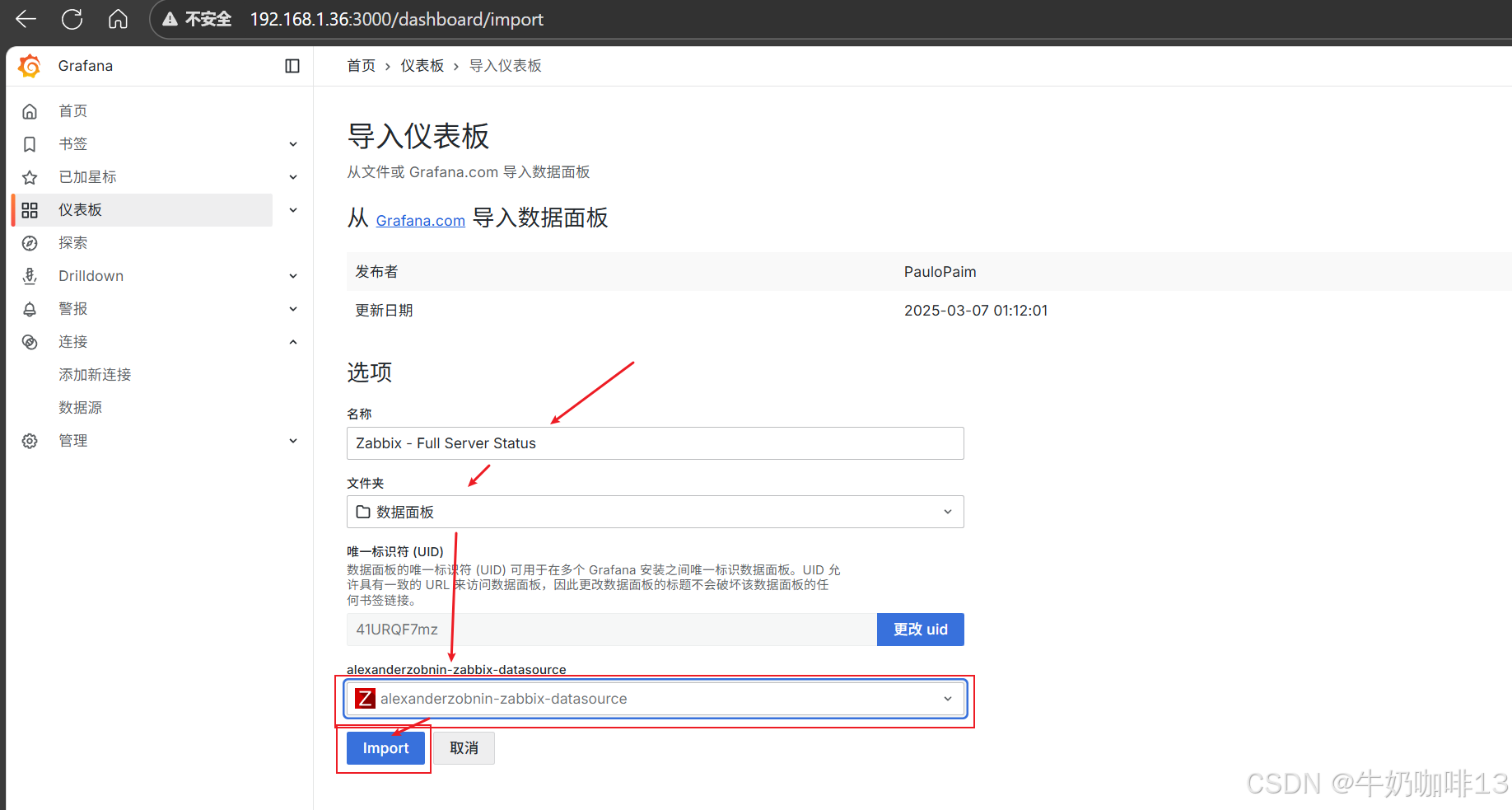This screenshot has height=810, width=1512.
Task: Click the browser address bar URL
Action: click(x=397, y=19)
